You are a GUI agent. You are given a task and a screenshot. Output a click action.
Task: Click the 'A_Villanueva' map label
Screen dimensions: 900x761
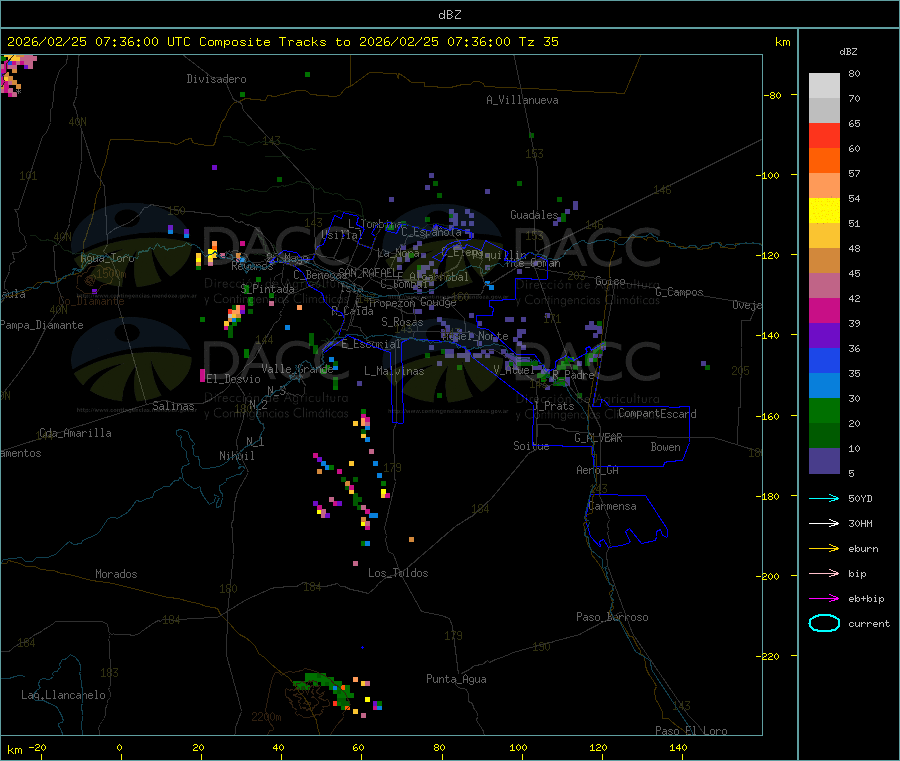click(522, 100)
